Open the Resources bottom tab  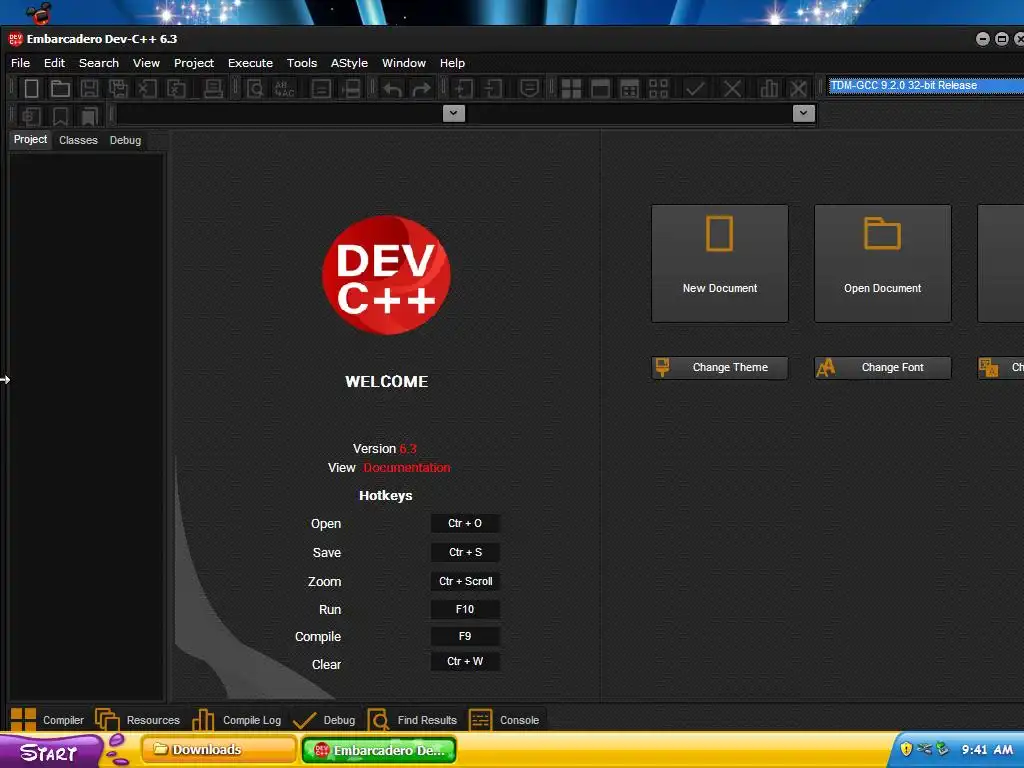click(x=138, y=720)
